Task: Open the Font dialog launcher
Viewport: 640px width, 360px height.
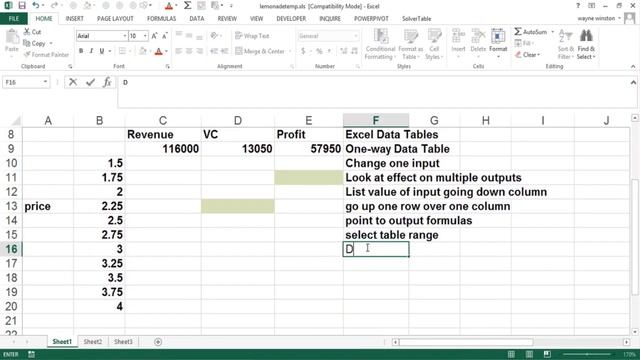Action: click(168, 66)
